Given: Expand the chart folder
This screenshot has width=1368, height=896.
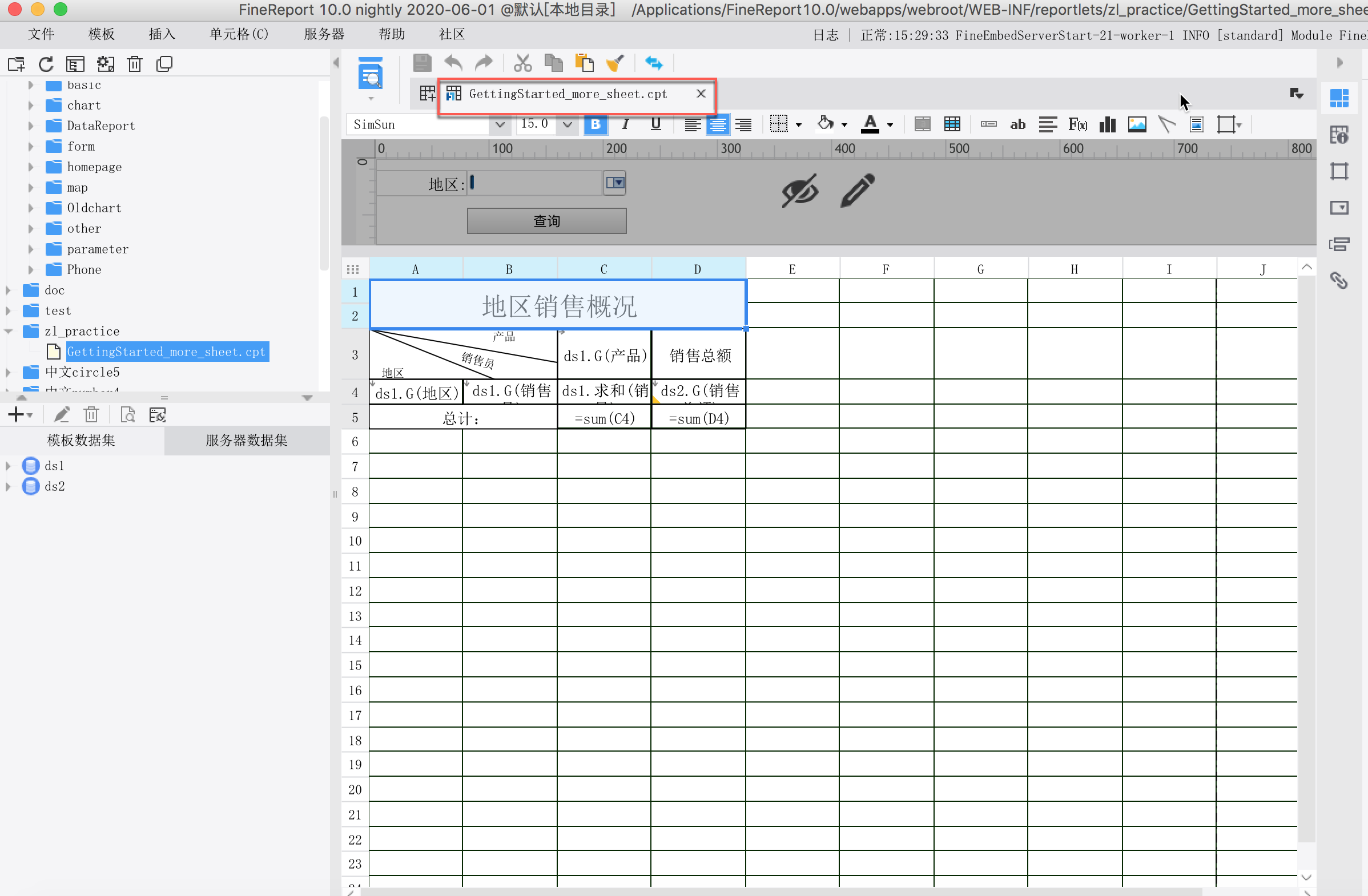Looking at the screenshot, I should coord(31,106).
